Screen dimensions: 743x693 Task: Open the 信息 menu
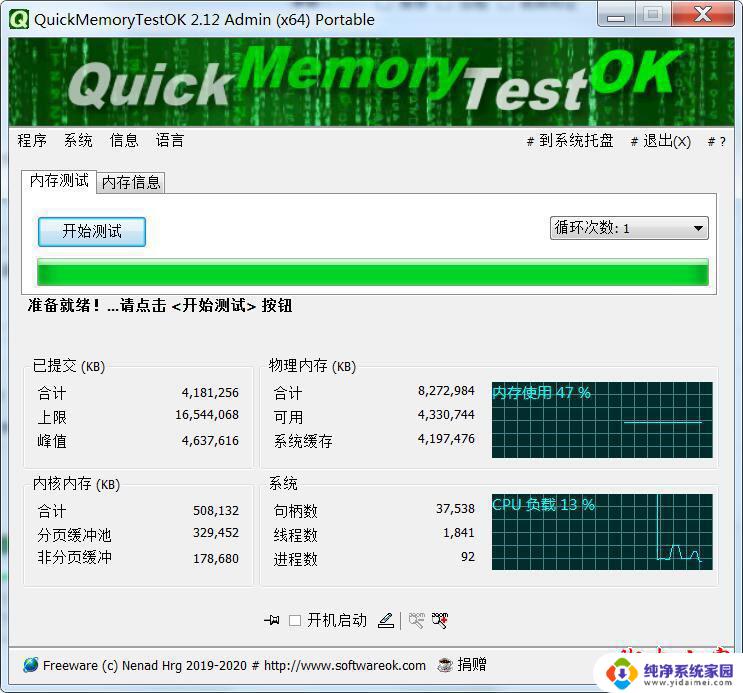pyautogui.click(x=124, y=140)
